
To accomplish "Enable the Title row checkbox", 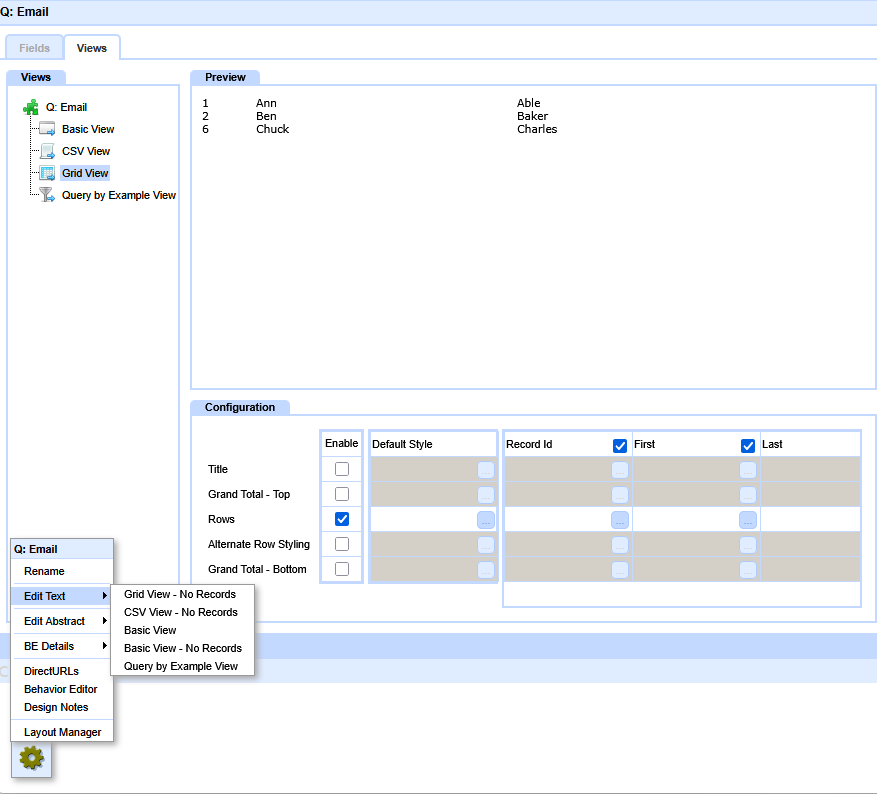I will pos(342,469).
